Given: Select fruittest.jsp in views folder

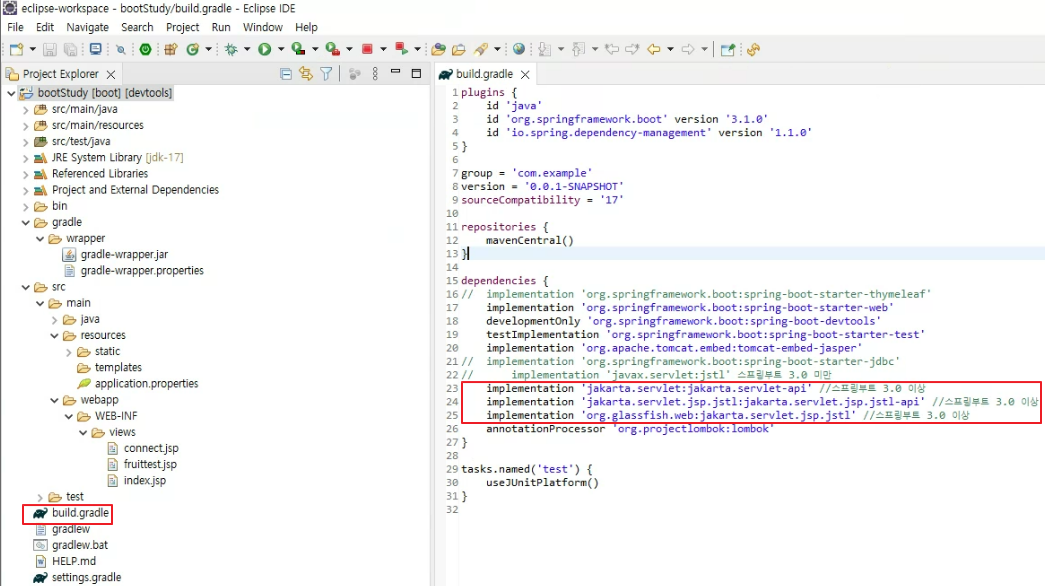Looking at the screenshot, I should [x=150, y=465].
